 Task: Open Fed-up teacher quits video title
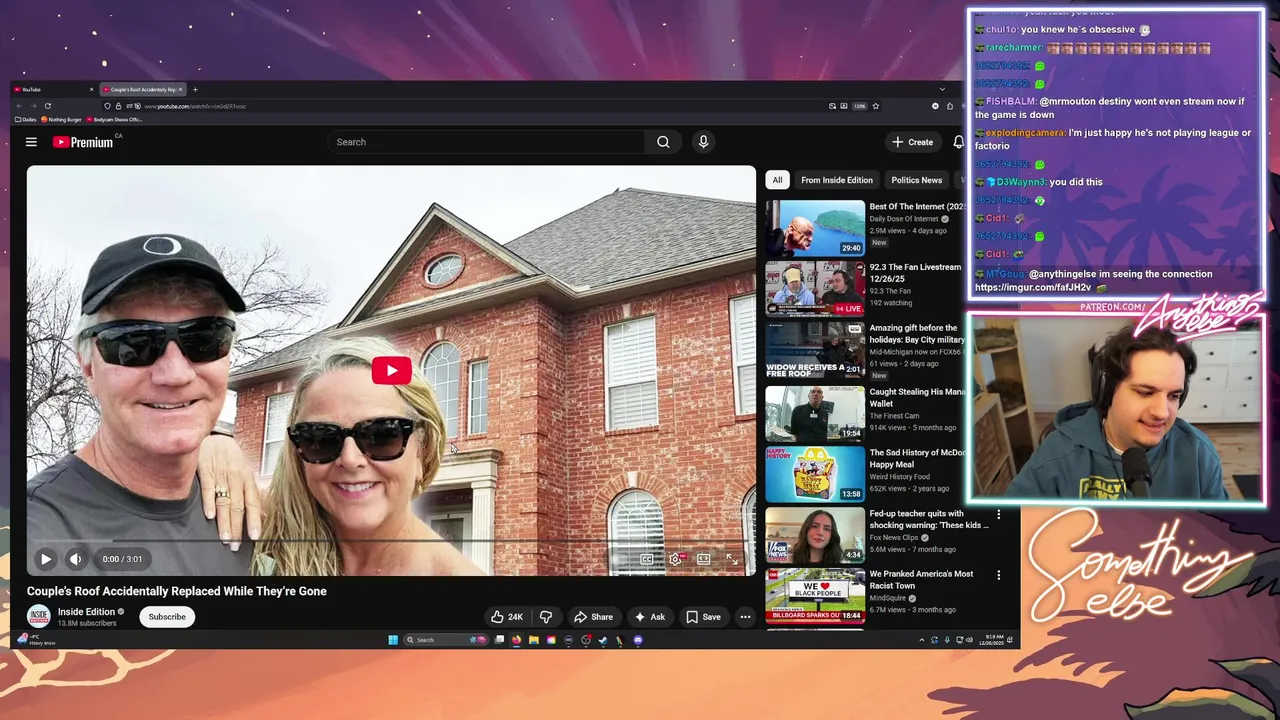click(929, 520)
